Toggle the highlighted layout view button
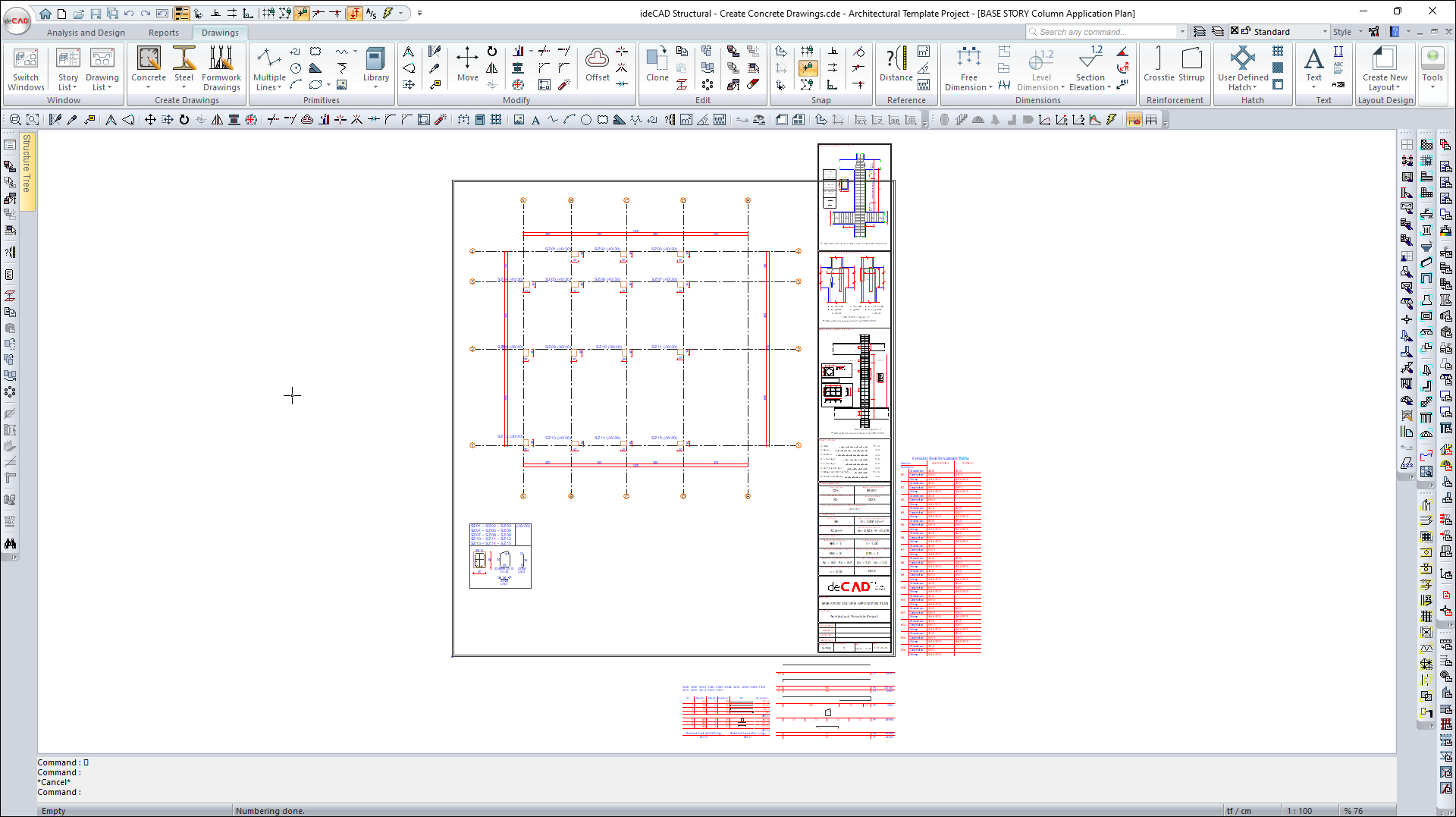 click(x=1134, y=120)
